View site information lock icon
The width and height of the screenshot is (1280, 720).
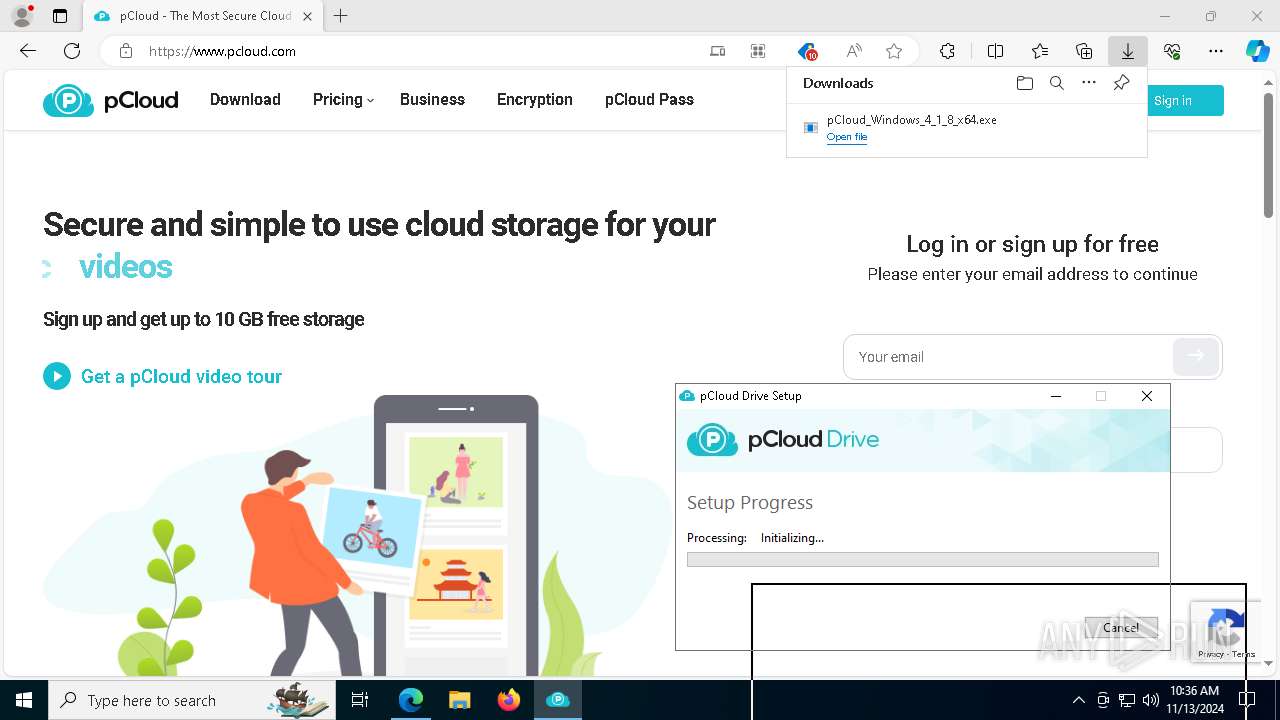(125, 51)
